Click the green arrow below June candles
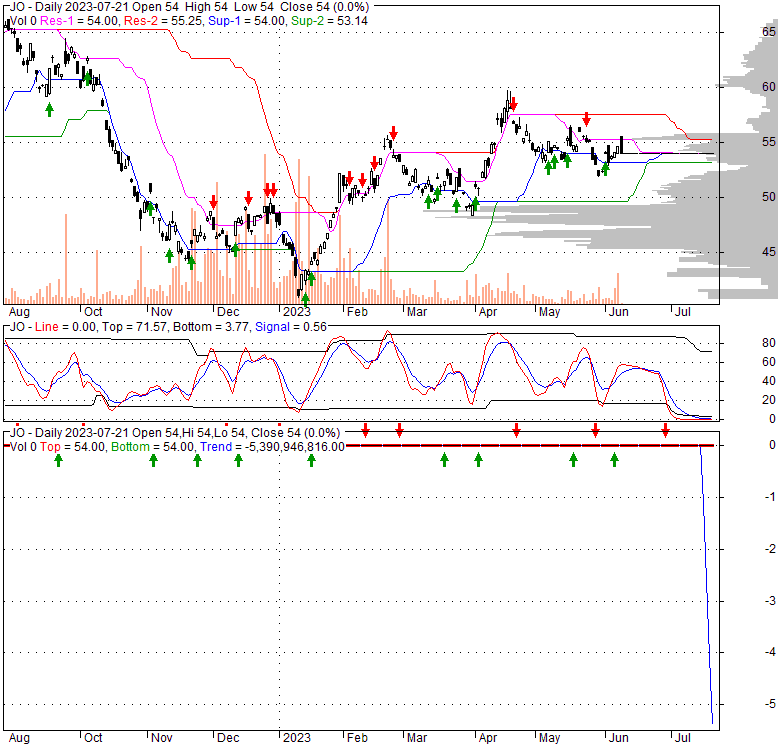 tap(605, 169)
